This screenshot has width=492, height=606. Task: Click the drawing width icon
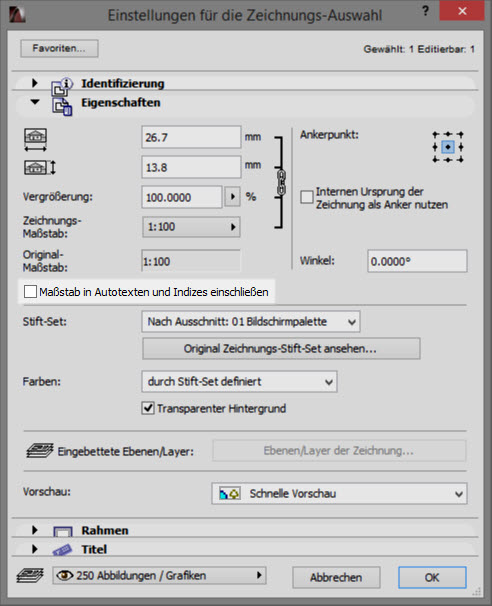tap(36, 140)
